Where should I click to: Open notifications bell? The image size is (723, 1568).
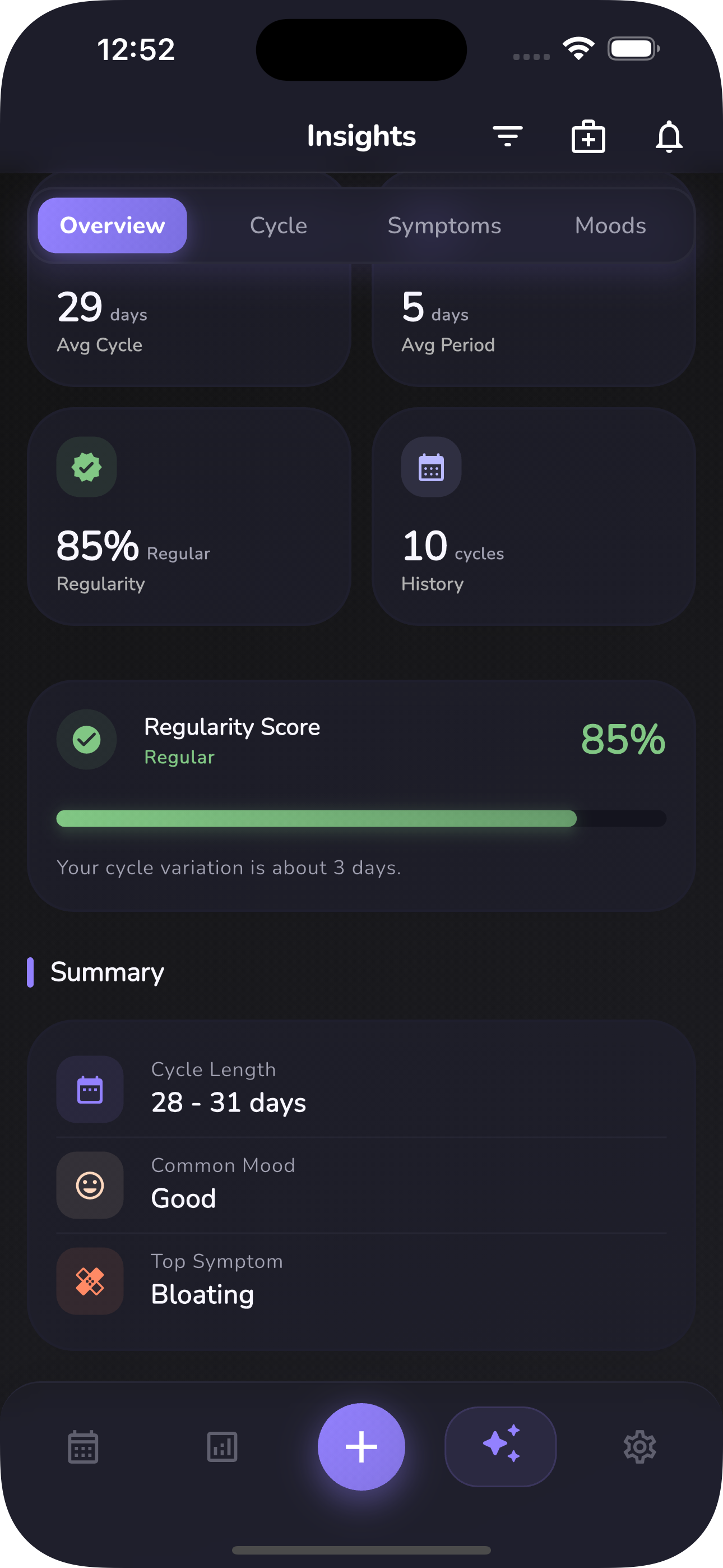tap(668, 136)
